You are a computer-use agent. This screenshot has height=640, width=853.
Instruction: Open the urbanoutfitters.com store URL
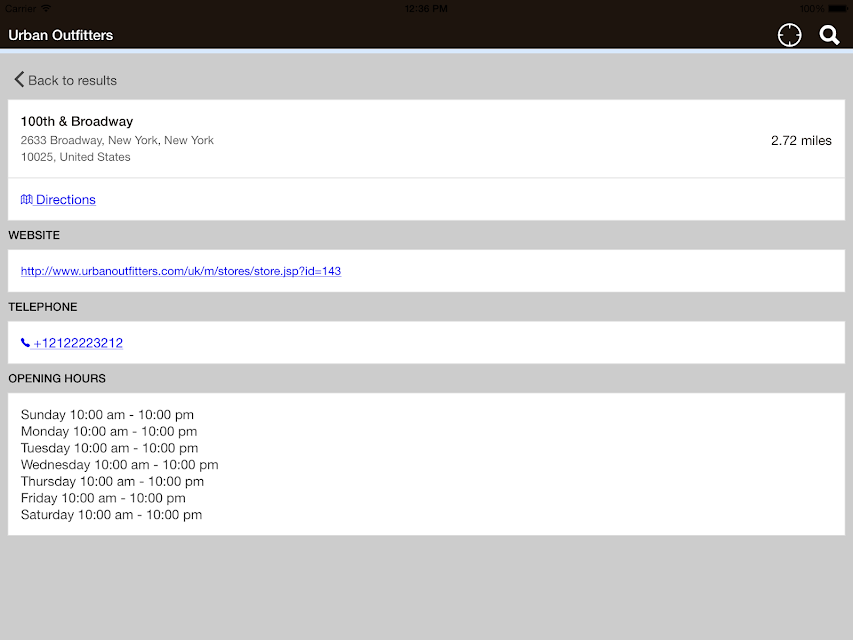click(x=181, y=271)
